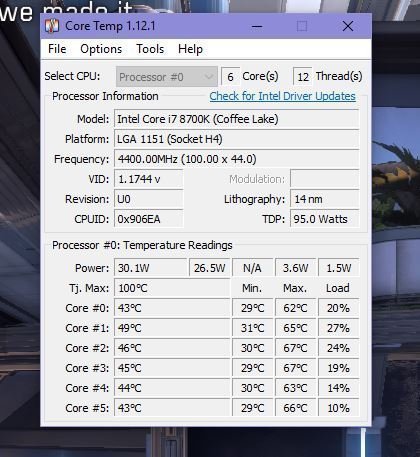Click the TDP value 95.0 Watts

pyautogui.click(x=325, y=219)
